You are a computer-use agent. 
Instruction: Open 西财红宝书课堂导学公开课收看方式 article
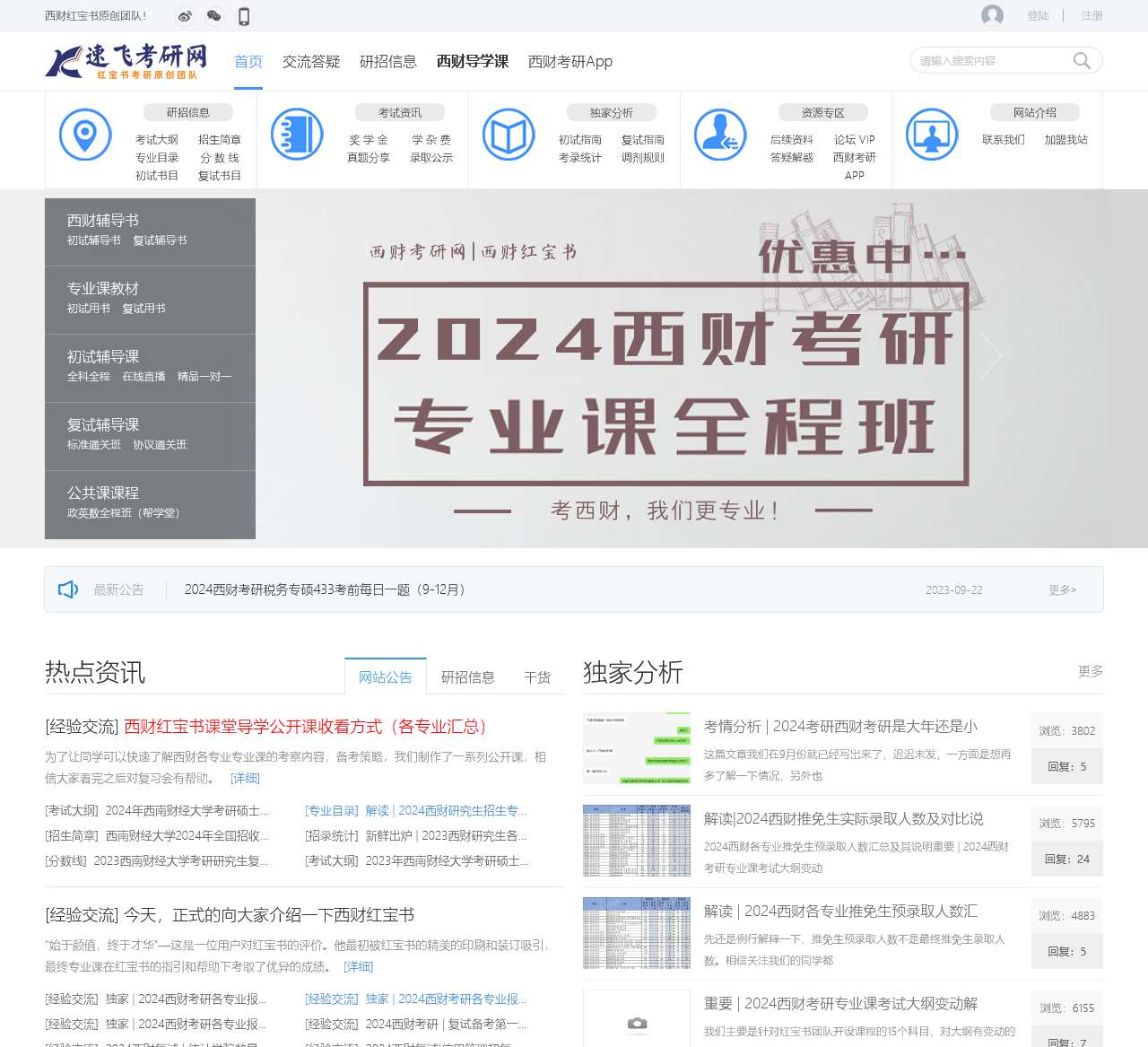305,728
